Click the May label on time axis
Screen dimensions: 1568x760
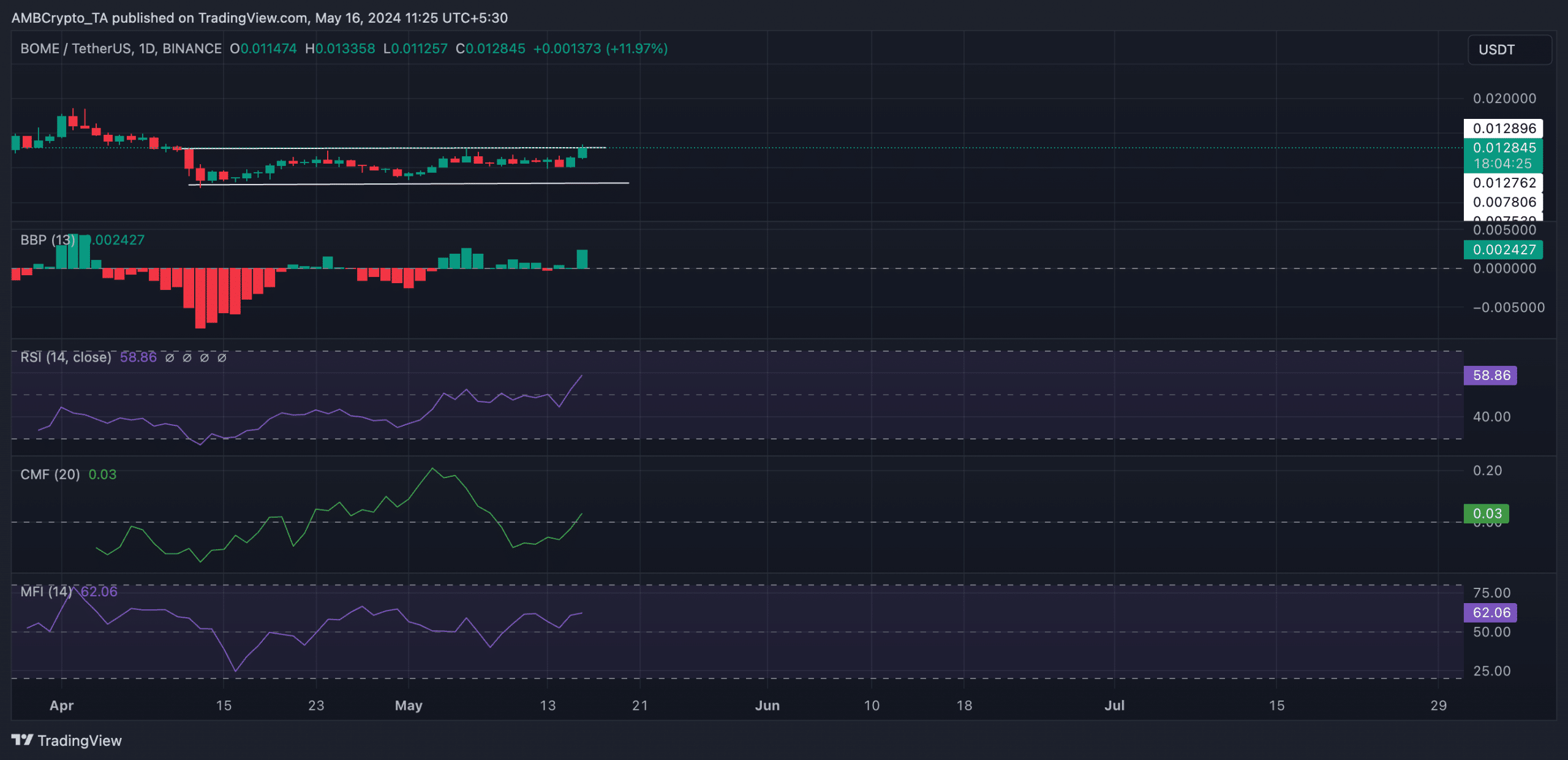coord(409,705)
